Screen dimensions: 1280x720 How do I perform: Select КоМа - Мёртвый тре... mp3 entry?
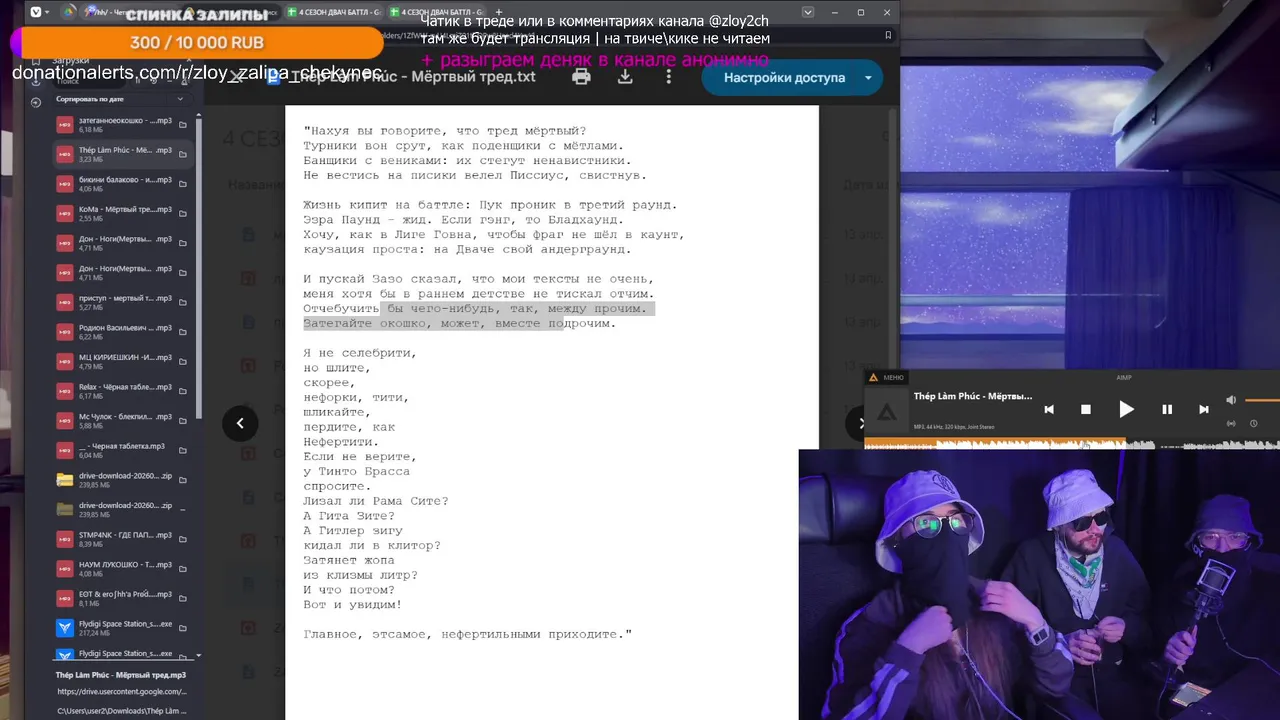point(122,214)
